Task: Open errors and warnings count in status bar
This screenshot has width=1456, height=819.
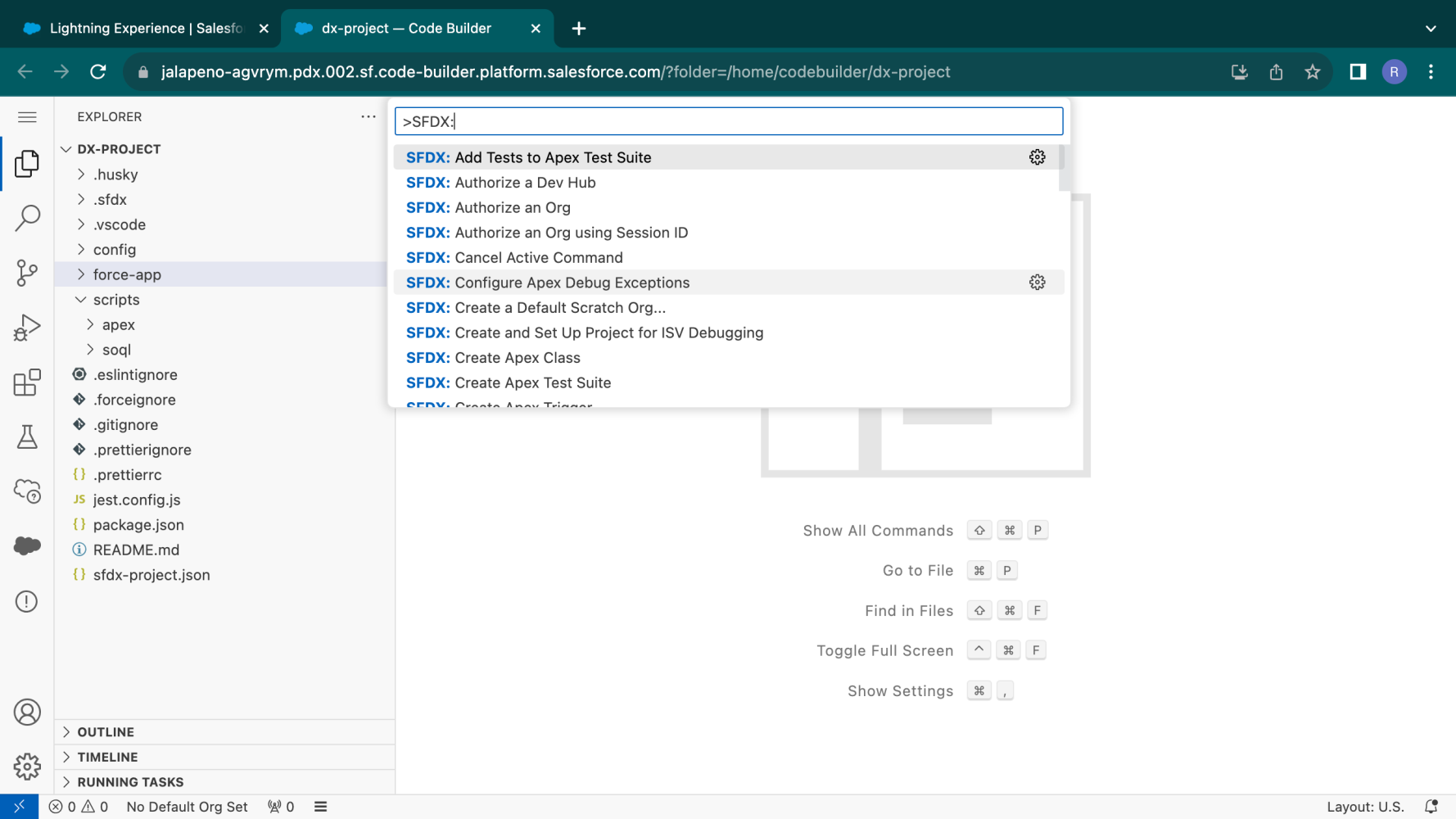Action: click(79, 807)
